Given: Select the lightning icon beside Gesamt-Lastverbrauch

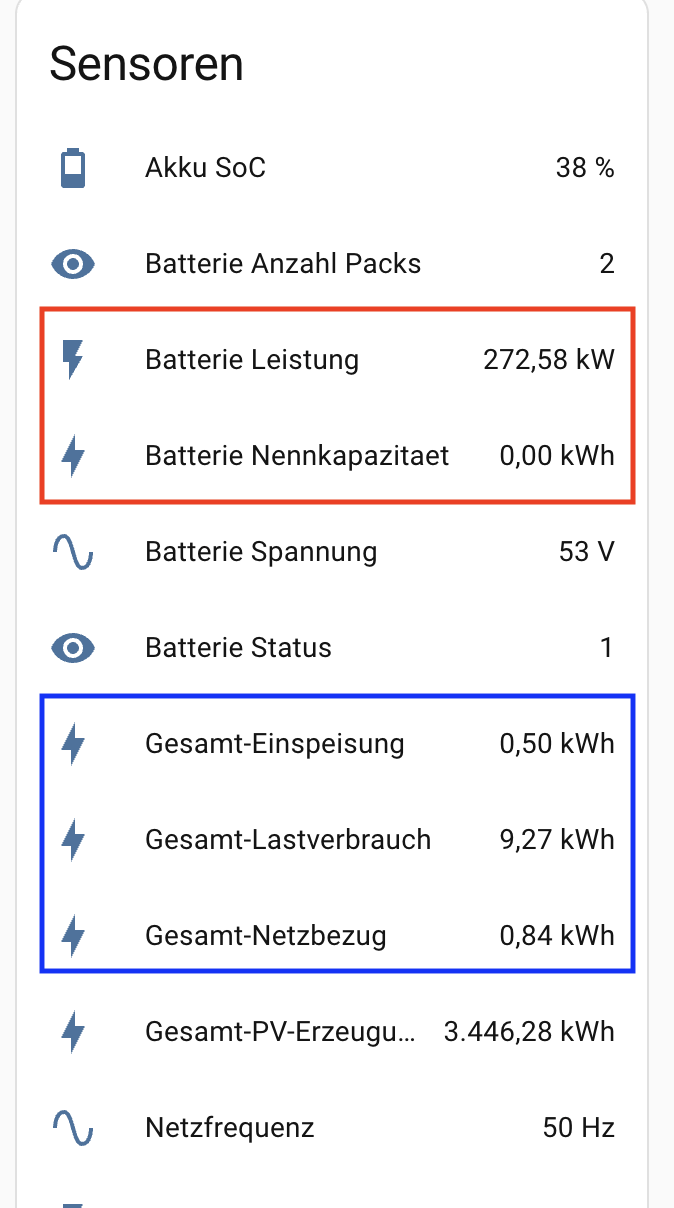Looking at the screenshot, I should 73,840.
